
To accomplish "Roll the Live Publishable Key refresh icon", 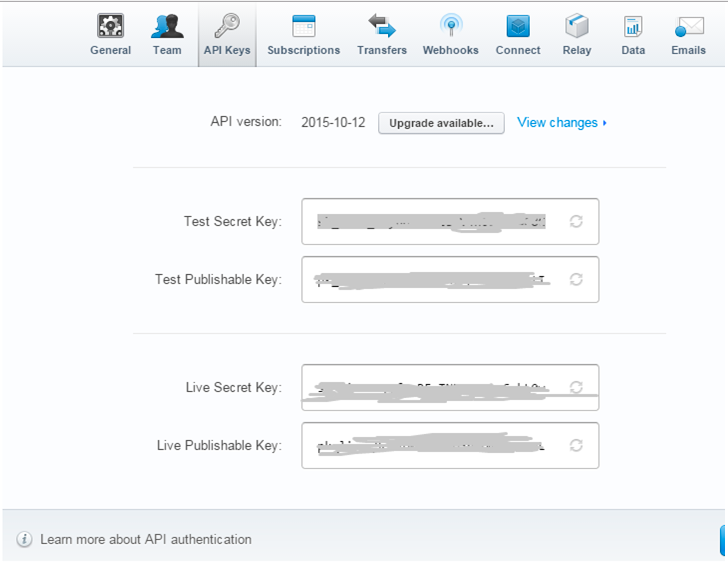I will [576, 445].
